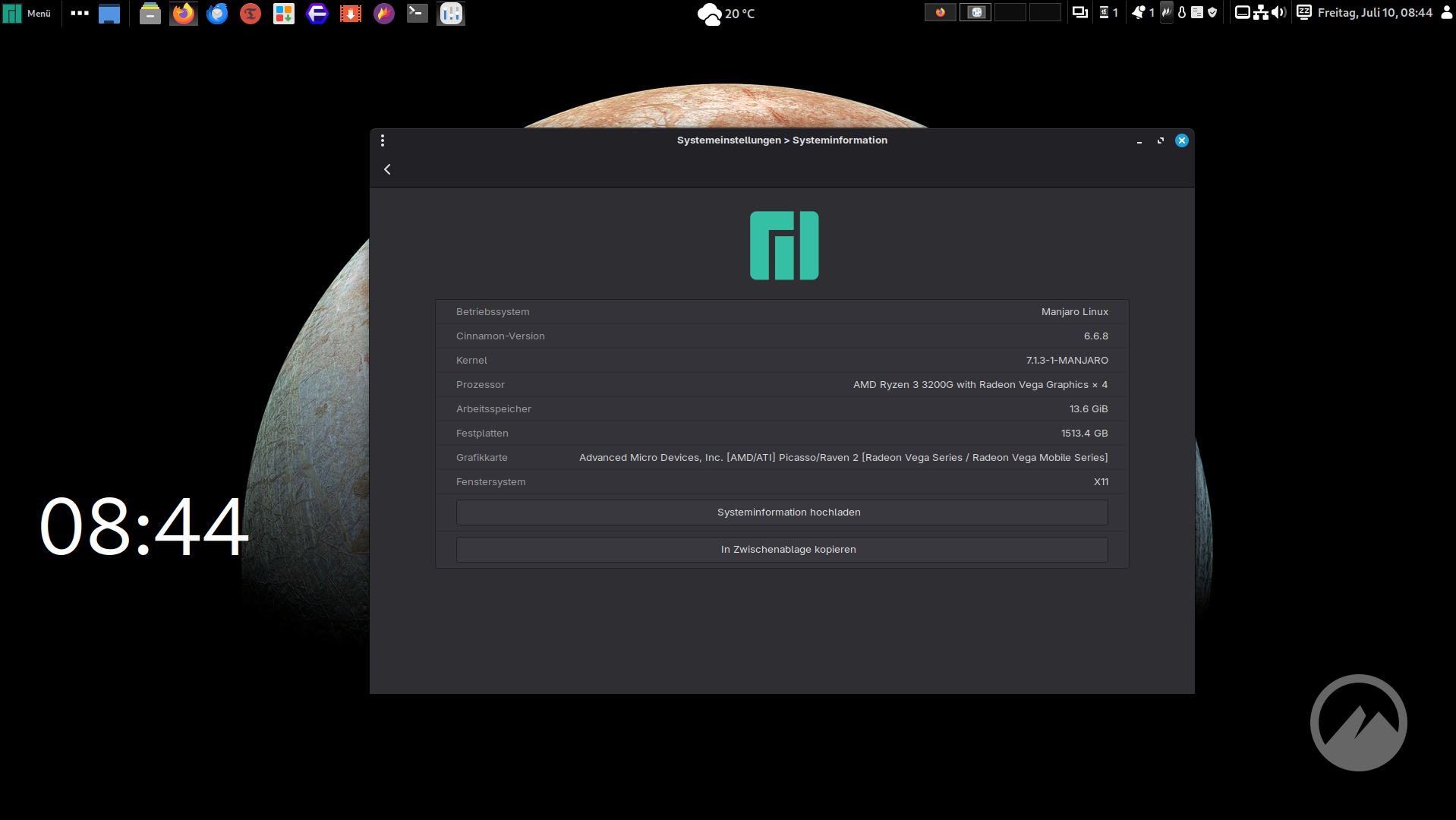This screenshot has height=820, width=1456.
Task: Open the window list applet
Action: tap(1080, 12)
